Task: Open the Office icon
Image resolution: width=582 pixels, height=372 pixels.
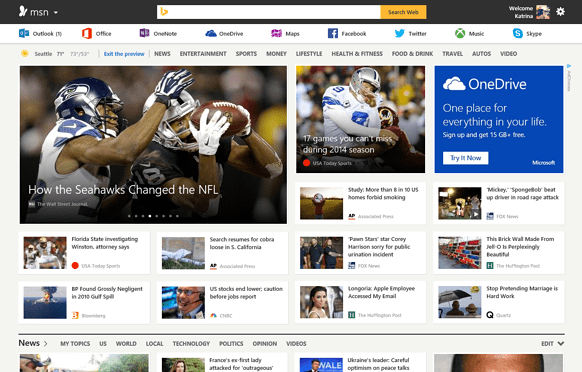Action: click(x=86, y=33)
